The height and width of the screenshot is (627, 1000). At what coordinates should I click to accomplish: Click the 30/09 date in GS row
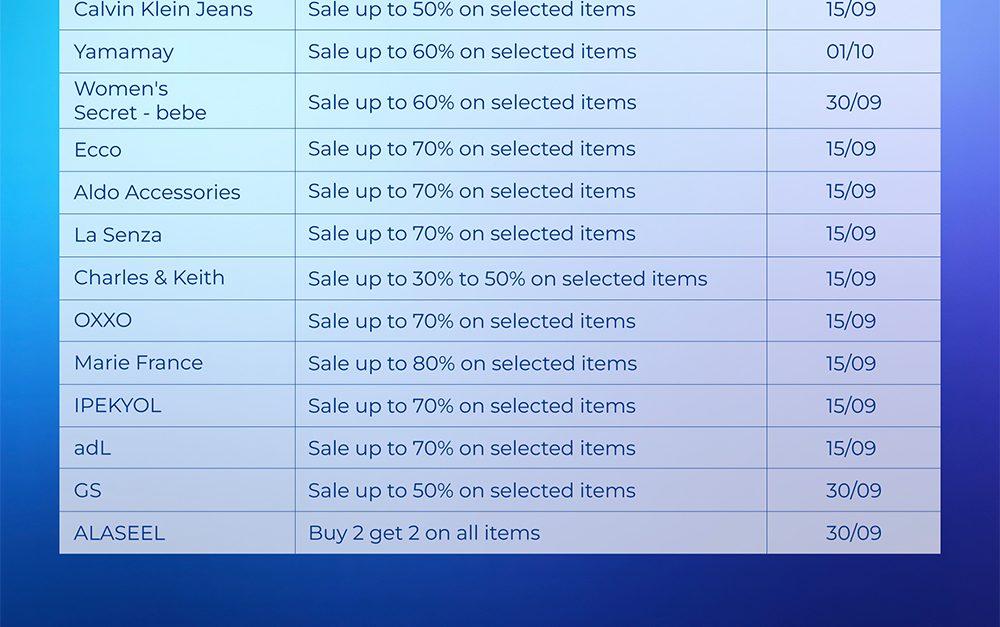853,491
